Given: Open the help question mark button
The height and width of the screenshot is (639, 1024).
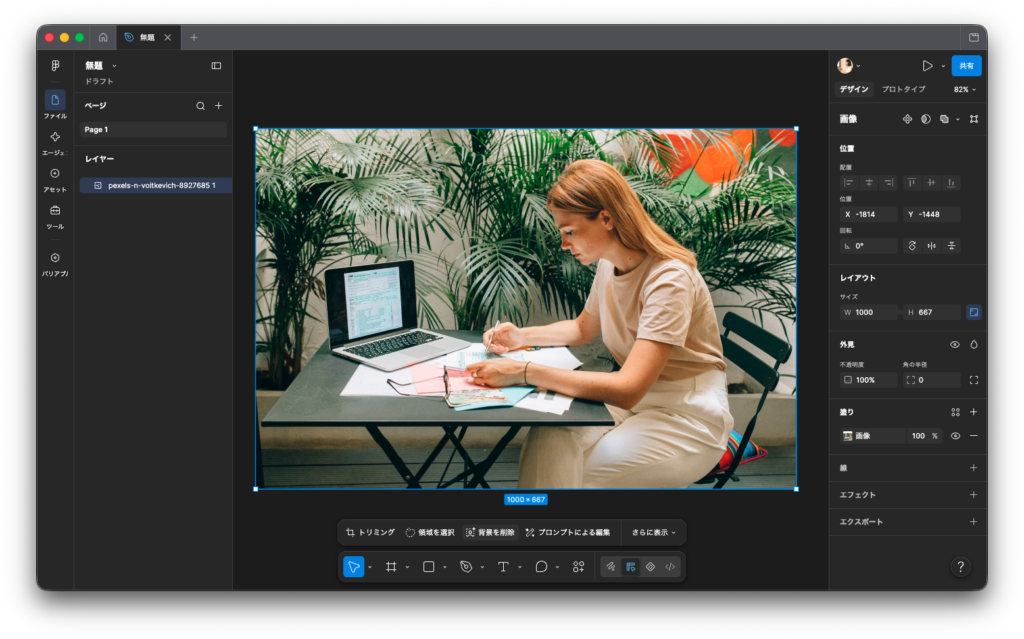Looking at the screenshot, I should pos(960,566).
